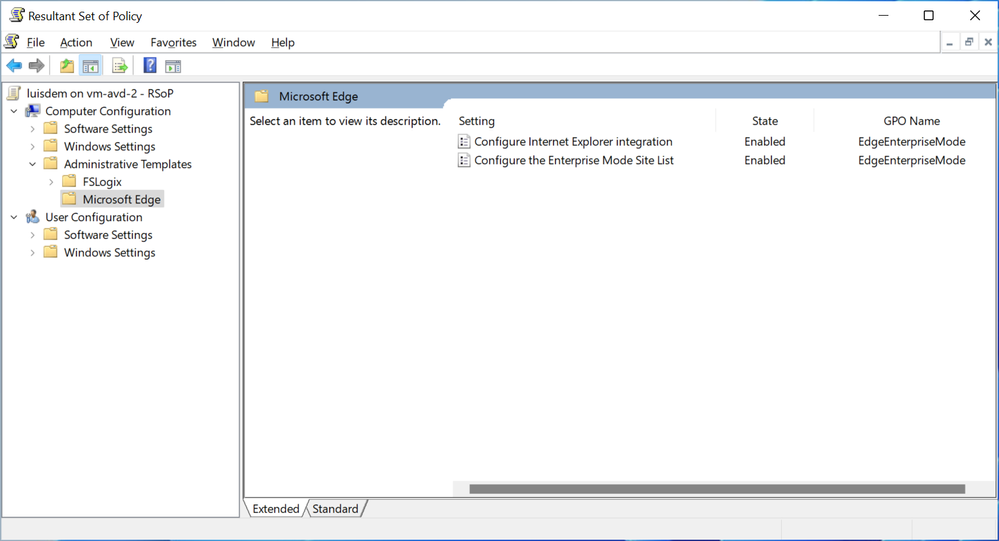Open the Favorites menu
The image size is (999, 541).
(x=173, y=42)
